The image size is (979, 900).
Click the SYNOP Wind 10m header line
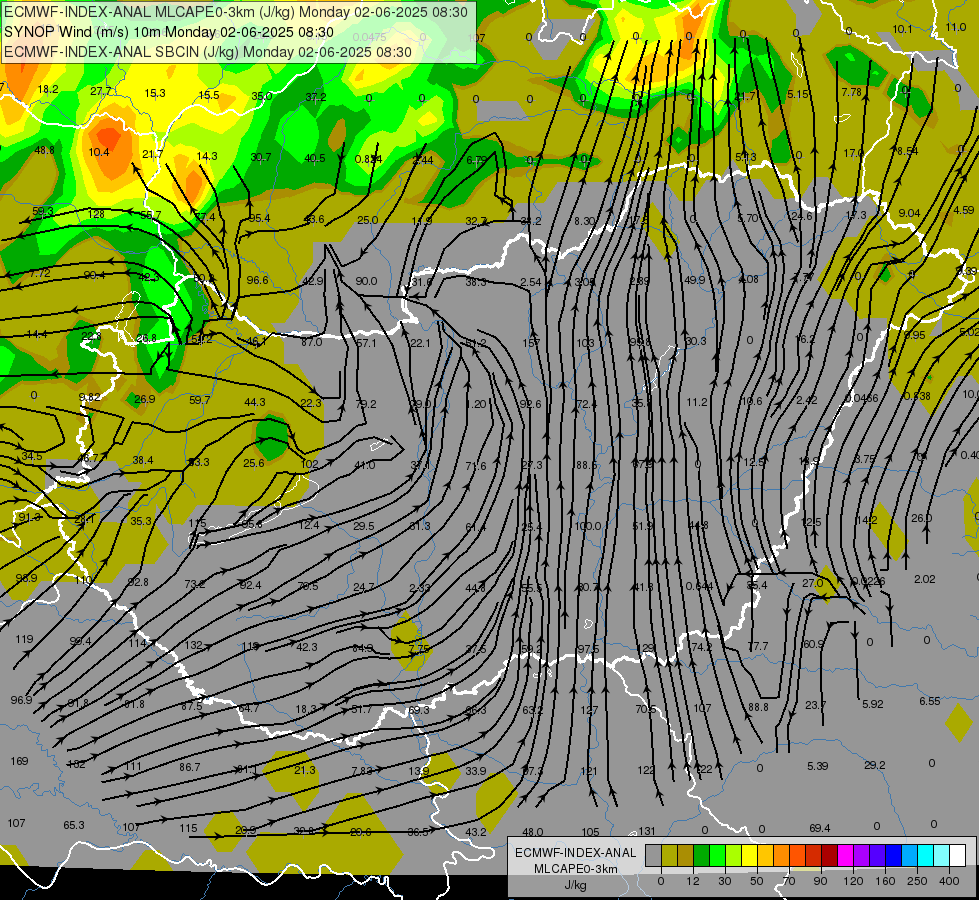(x=169, y=32)
